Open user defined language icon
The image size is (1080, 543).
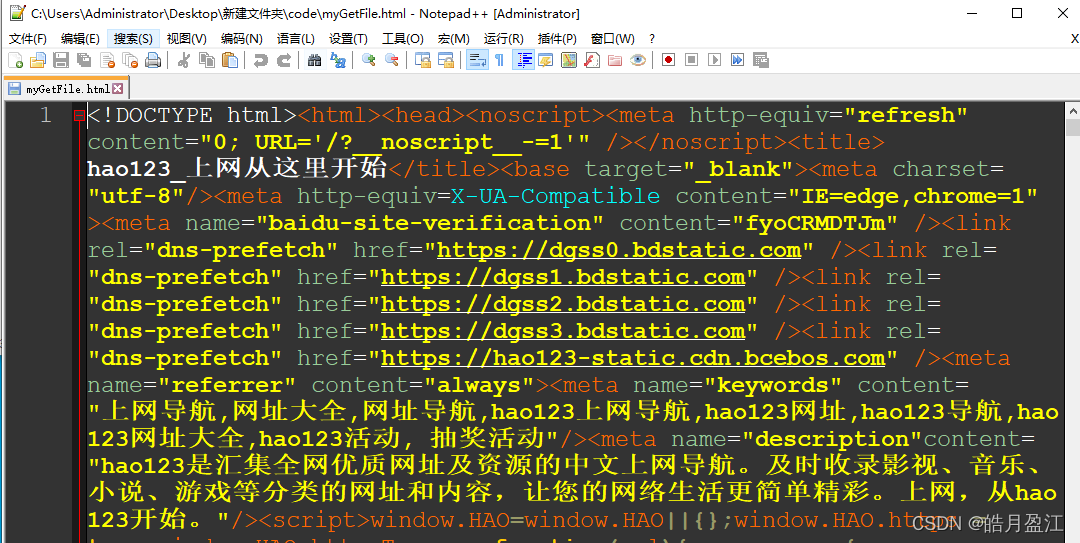pyautogui.click(x=546, y=61)
